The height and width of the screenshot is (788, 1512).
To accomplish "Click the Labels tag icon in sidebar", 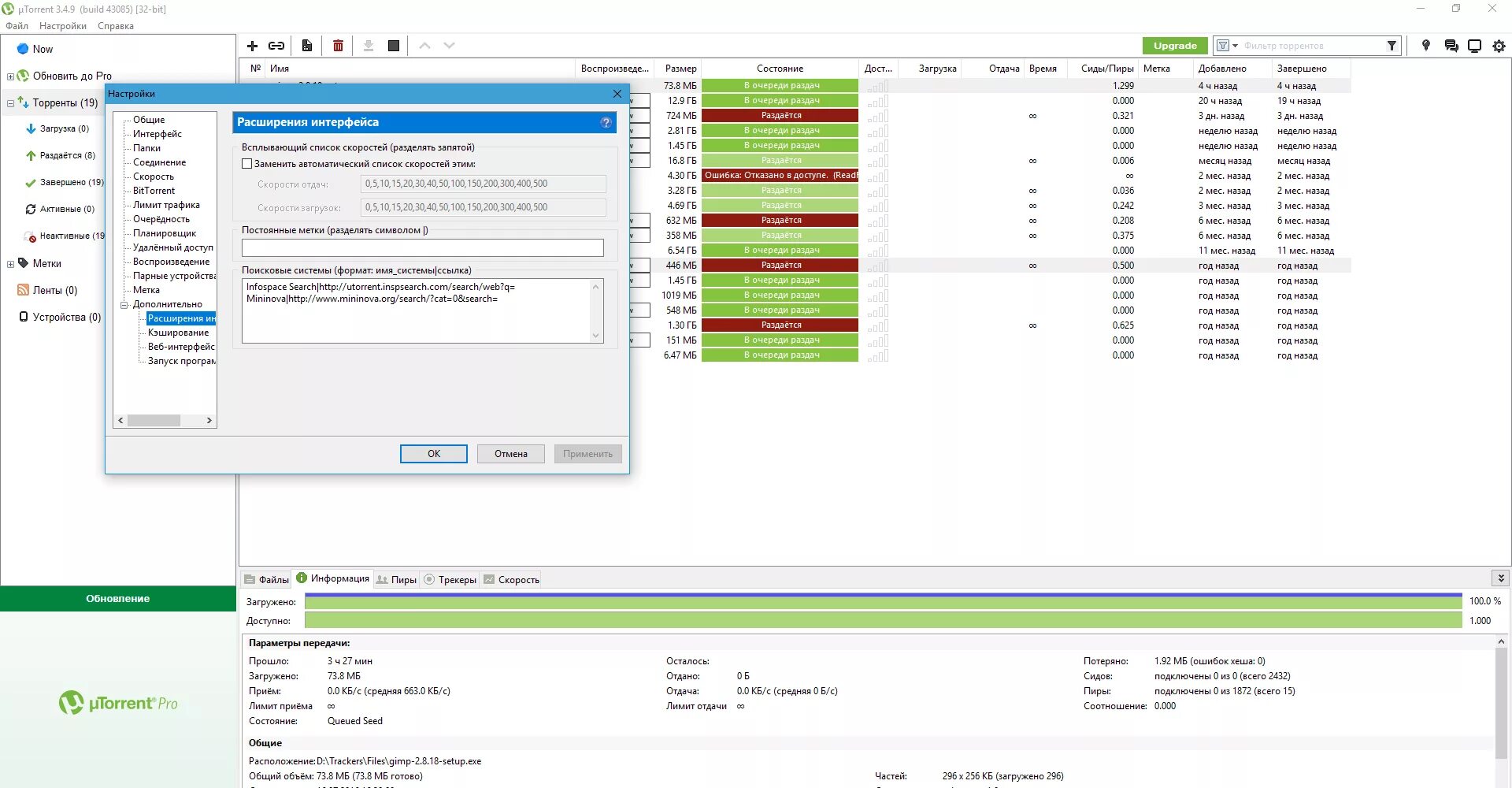I will point(23,263).
